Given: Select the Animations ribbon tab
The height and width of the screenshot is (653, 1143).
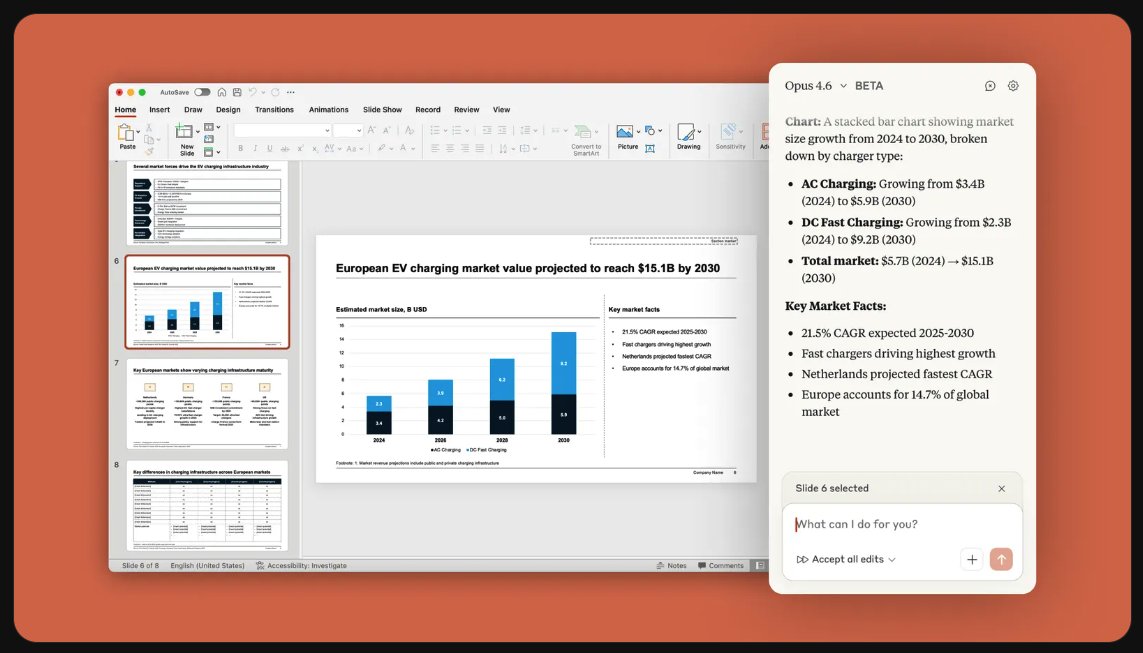Looking at the screenshot, I should click(x=329, y=109).
